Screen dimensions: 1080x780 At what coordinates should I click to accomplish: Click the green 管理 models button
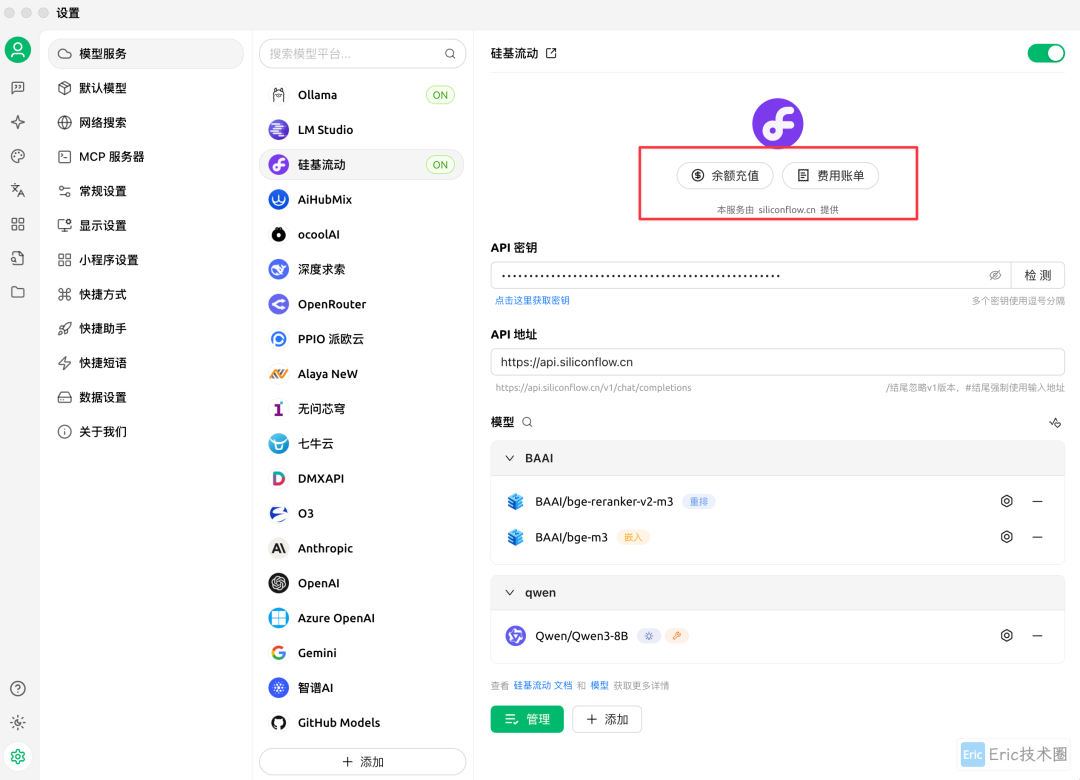(x=527, y=719)
